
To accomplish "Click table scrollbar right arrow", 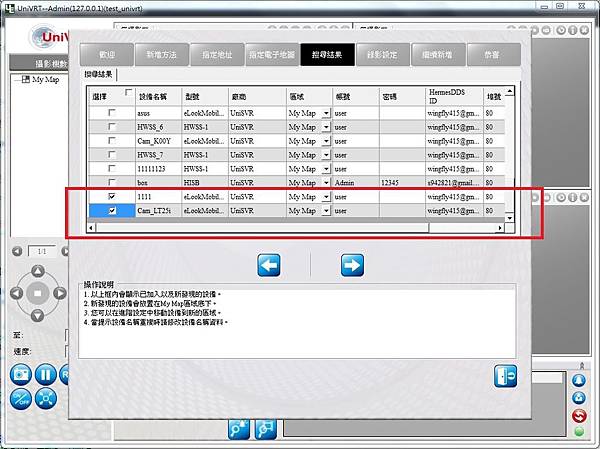I will click(x=500, y=228).
